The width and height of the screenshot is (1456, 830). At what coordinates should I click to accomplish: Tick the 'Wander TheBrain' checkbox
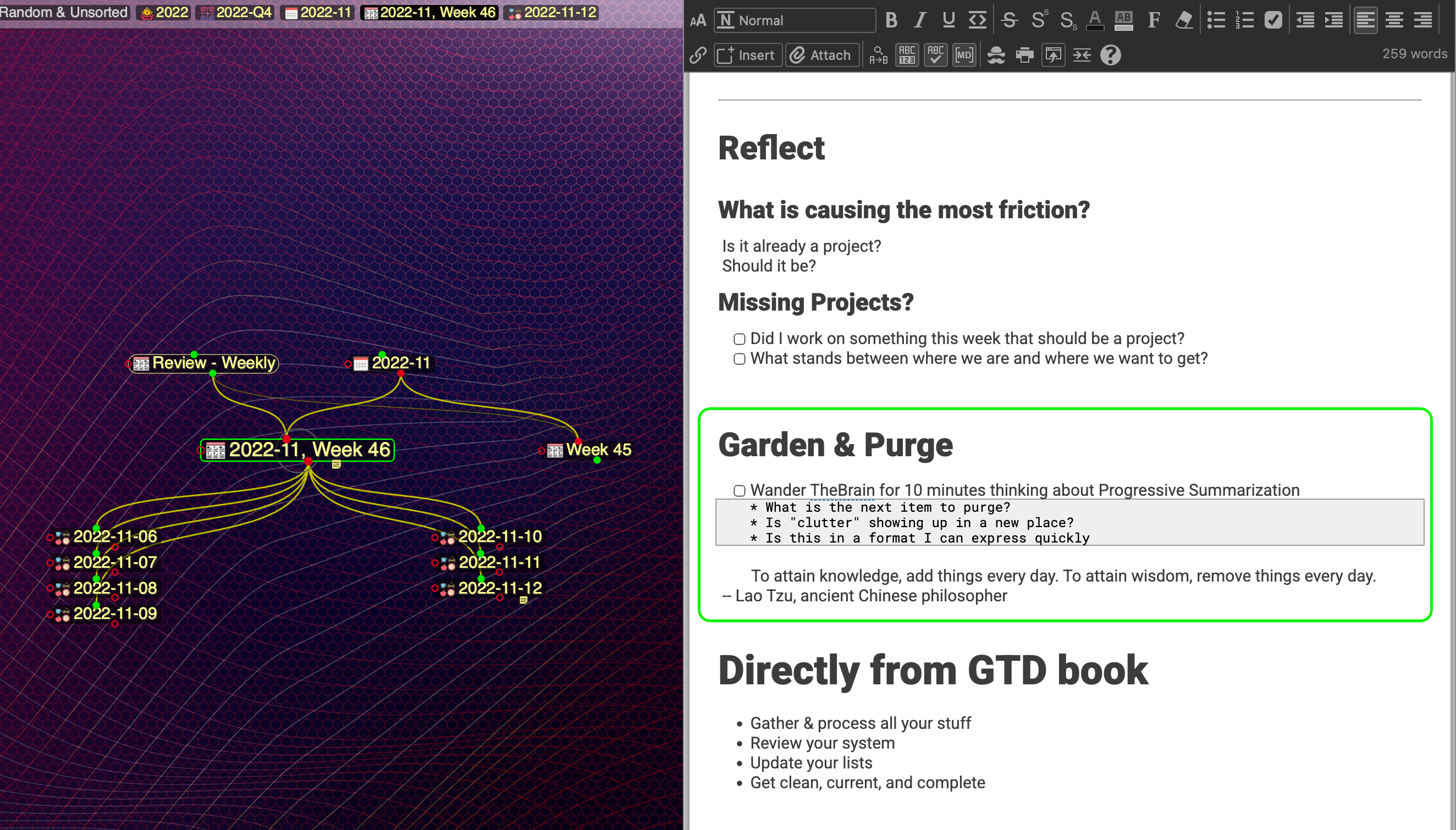point(740,491)
